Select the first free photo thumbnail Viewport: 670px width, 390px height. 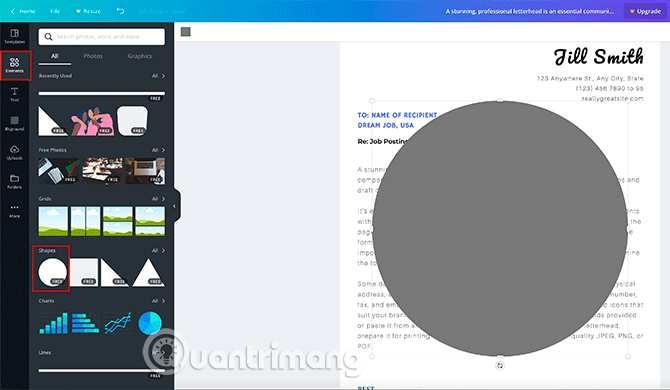click(59, 171)
